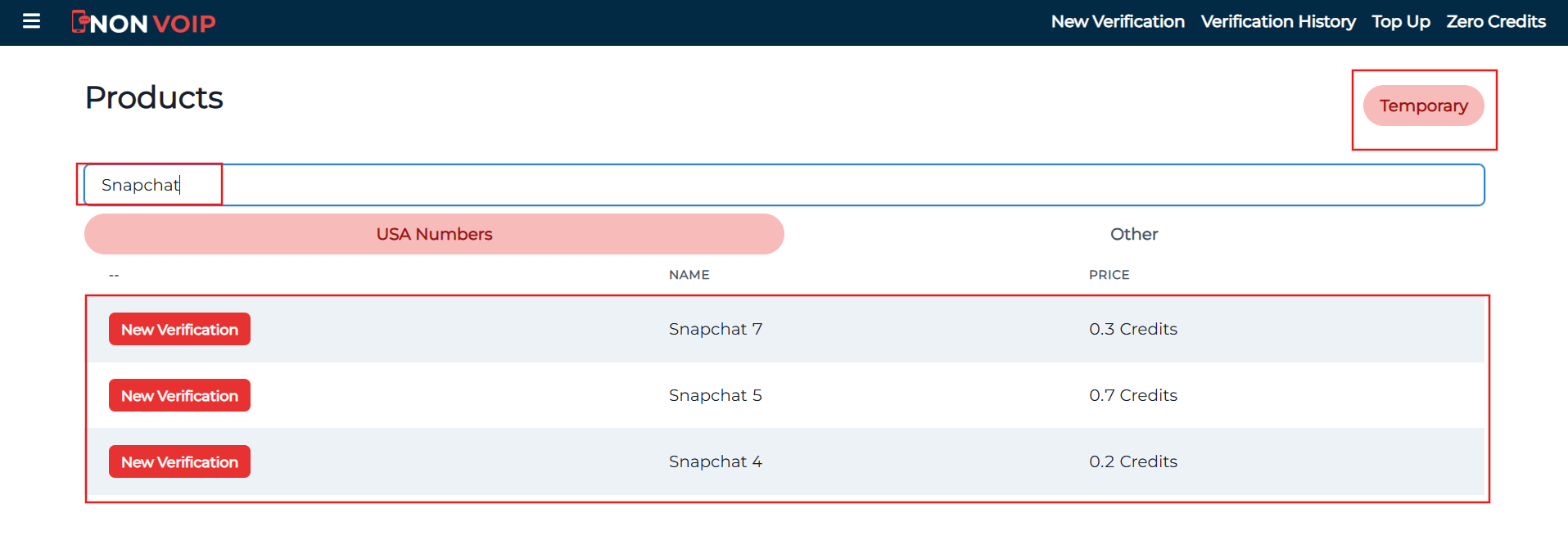Click the PRICE column header
The image size is (1568, 558).
tap(1109, 275)
